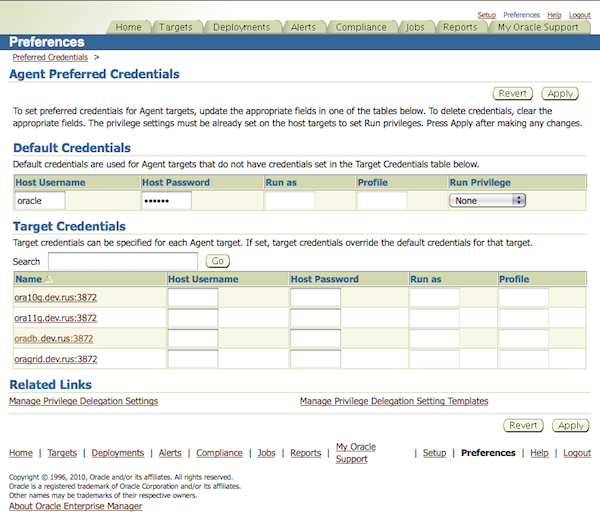This screenshot has width=600, height=517.
Task: Click Logout in the top header
Action: click(579, 15)
